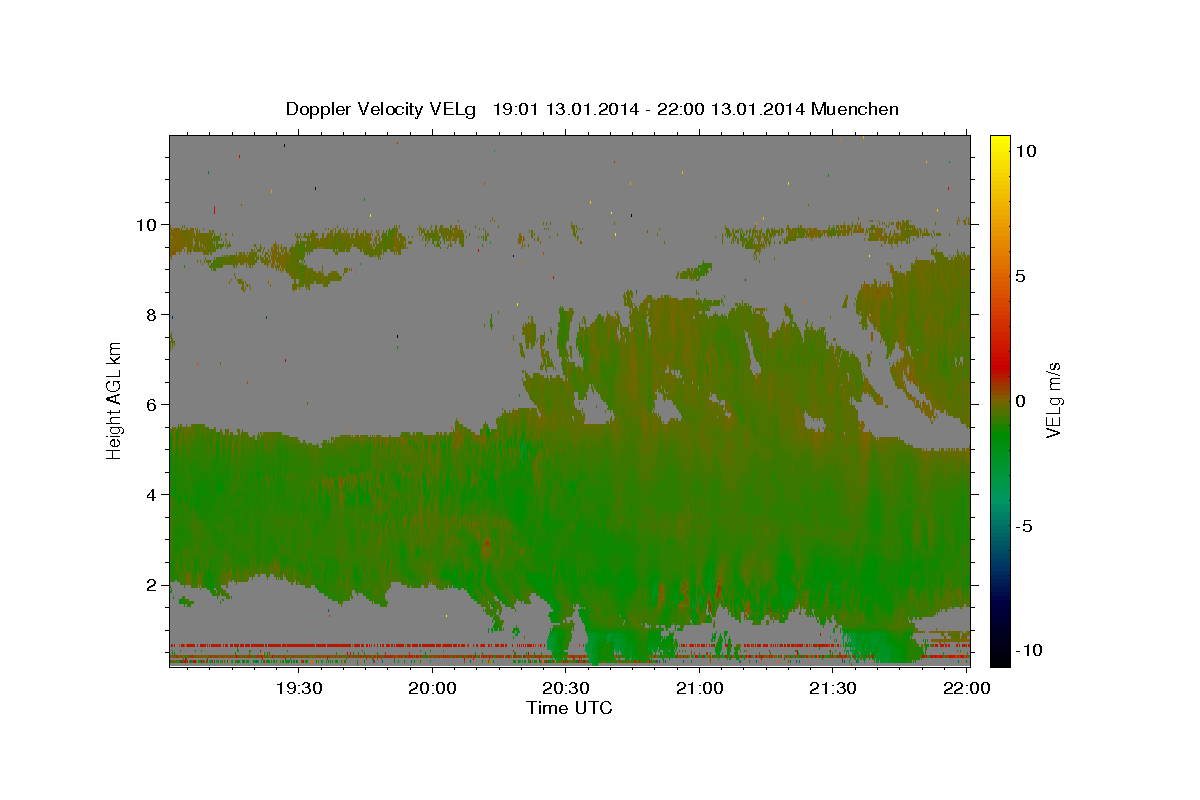1200x800 pixels.
Task: Click the 'Height AGL km' axis label
Action: (x=115, y=400)
